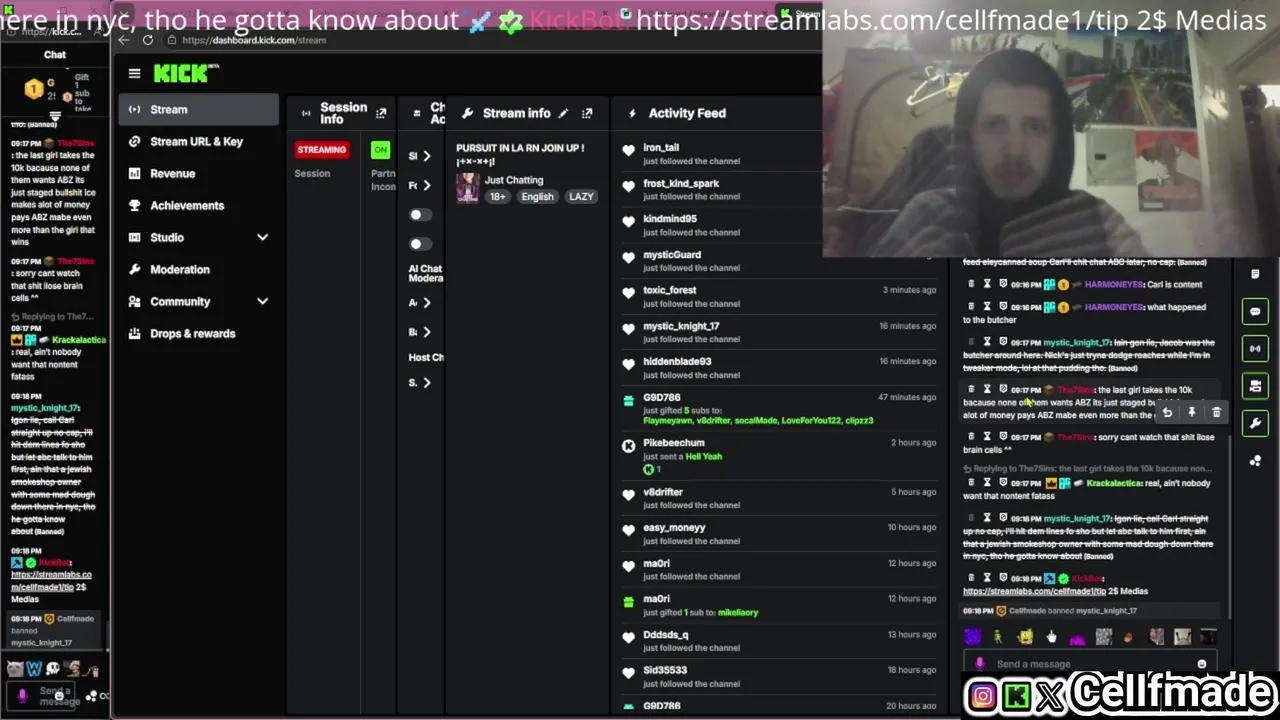The width and height of the screenshot is (1280, 720).
Task: Pop out the Stream info panel
Action: point(587,114)
